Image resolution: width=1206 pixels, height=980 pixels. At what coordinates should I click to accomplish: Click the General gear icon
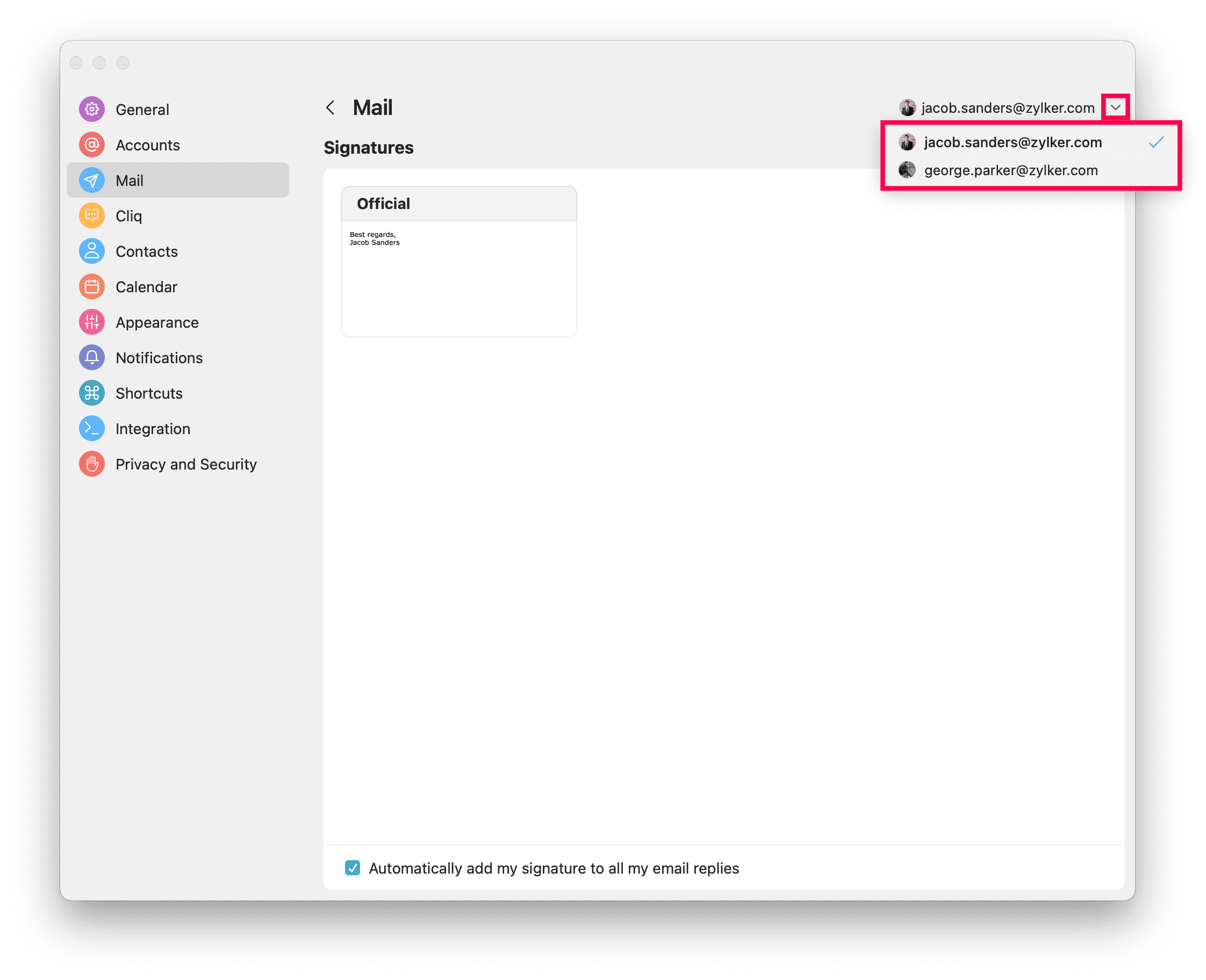tap(91, 110)
